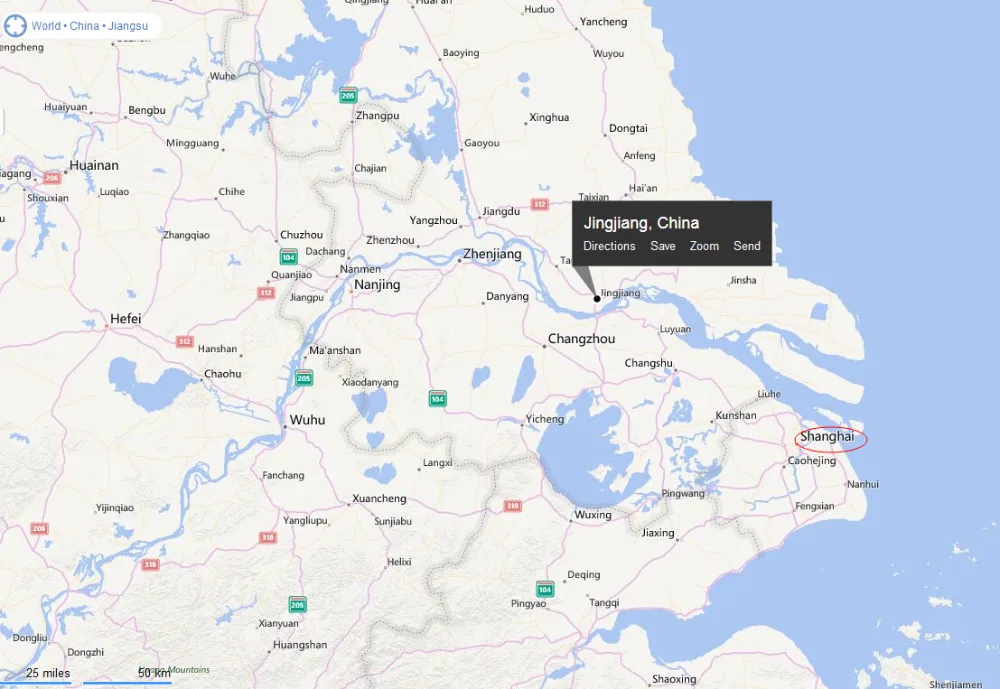Choose Zoom in the Jingjiang popup
The height and width of the screenshot is (689, 1000).
click(704, 246)
